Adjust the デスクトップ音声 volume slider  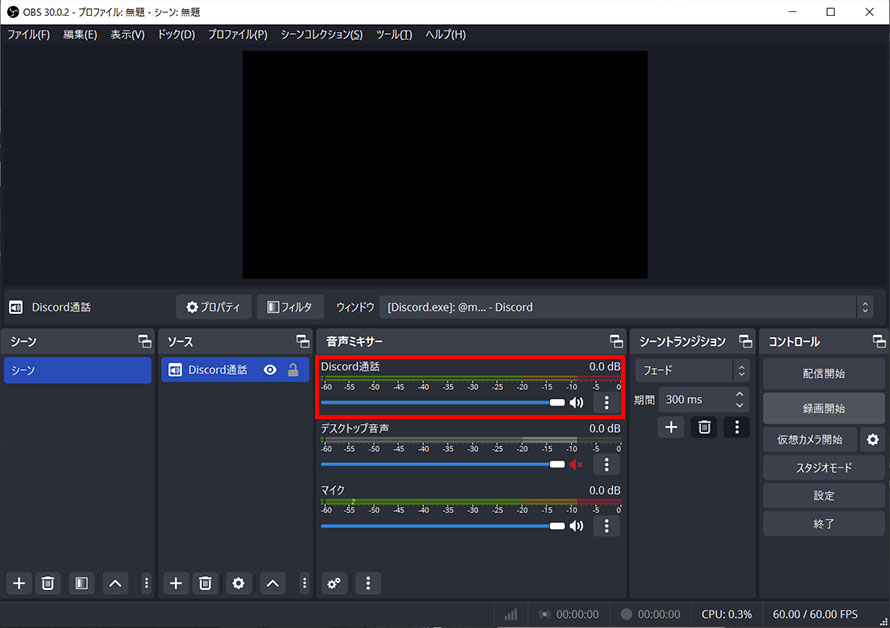pyautogui.click(x=443, y=464)
